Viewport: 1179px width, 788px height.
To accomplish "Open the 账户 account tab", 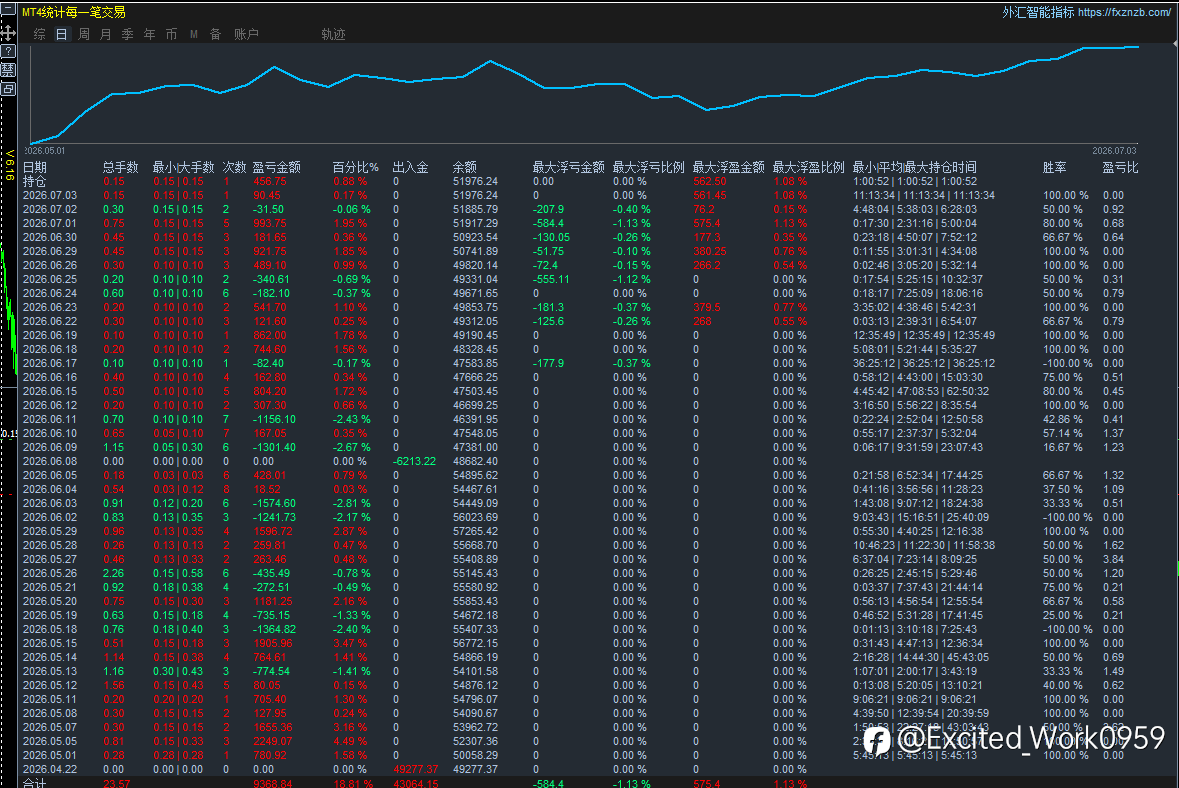I will click(246, 35).
